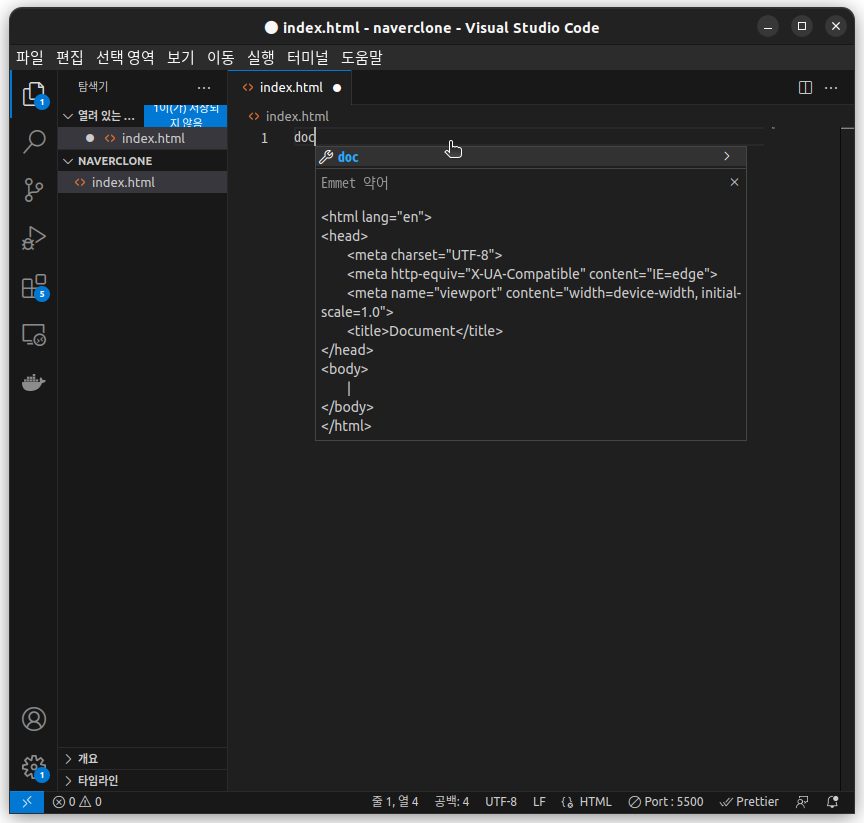Select index.html in open editors list
The width and height of the screenshot is (864, 823).
[x=142, y=138]
